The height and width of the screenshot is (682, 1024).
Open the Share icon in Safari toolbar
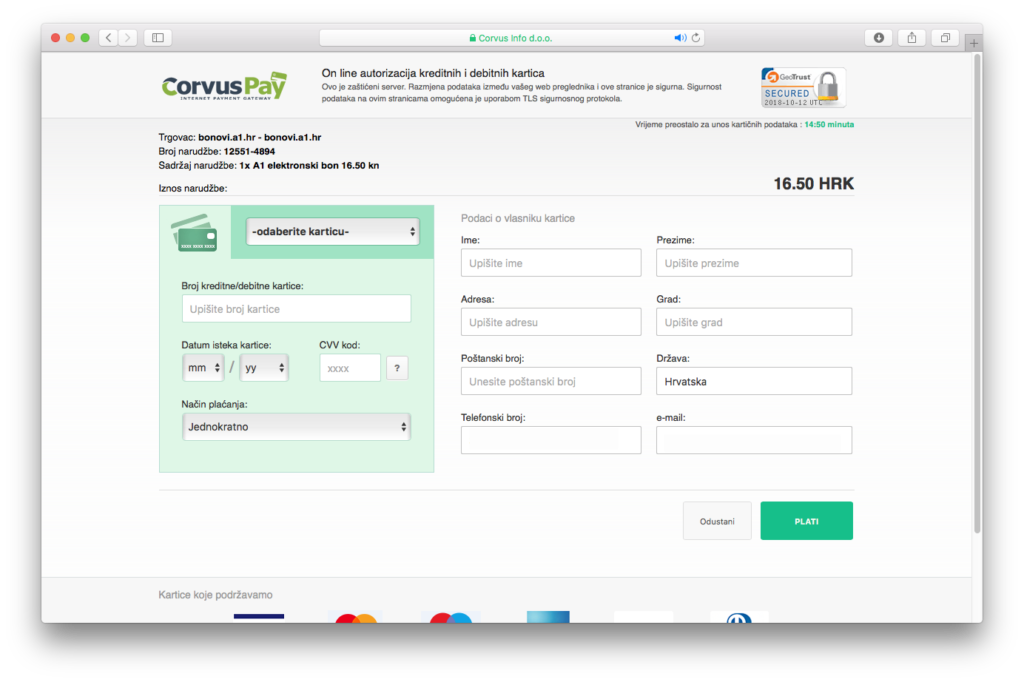point(912,38)
